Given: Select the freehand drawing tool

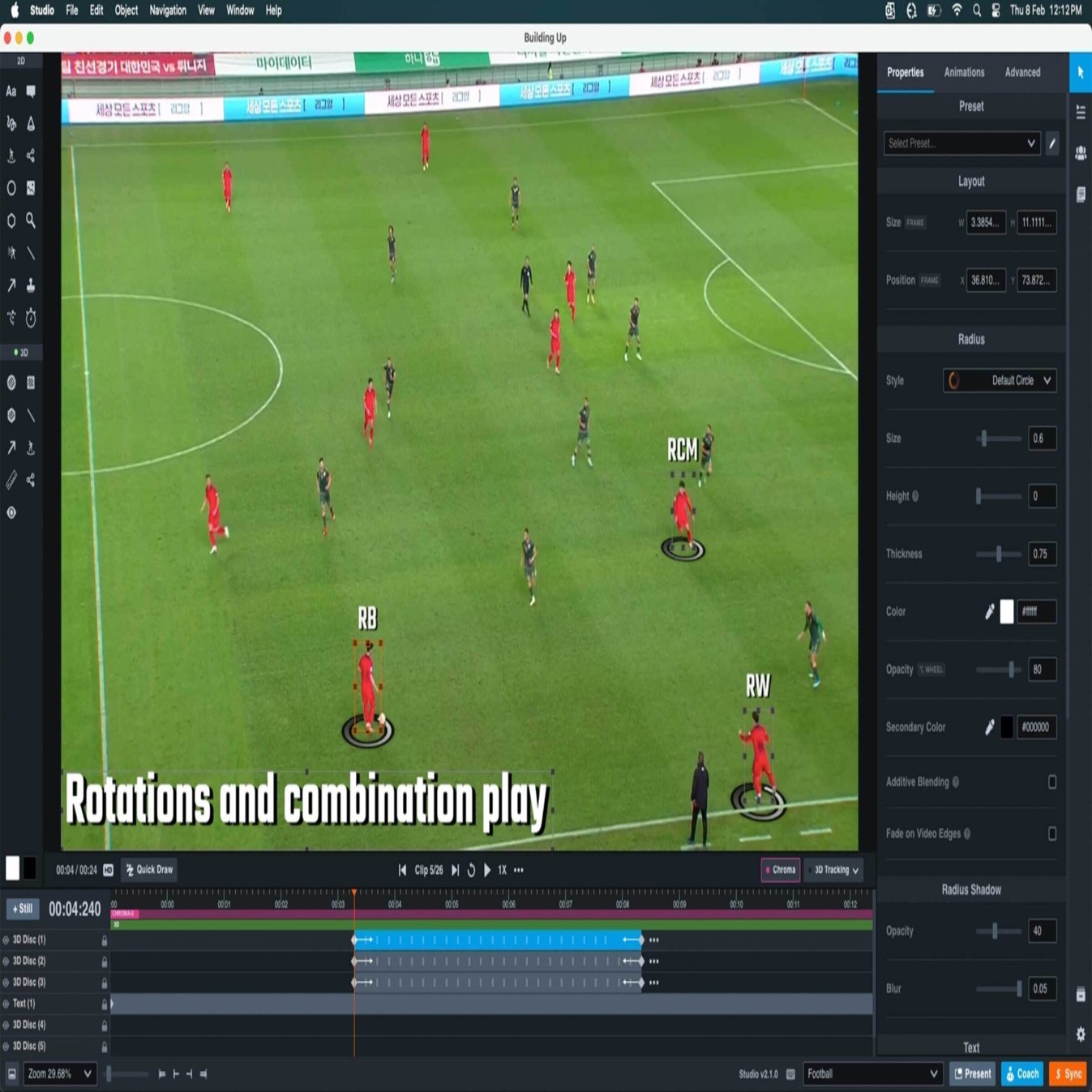Looking at the screenshot, I should pos(10,124).
